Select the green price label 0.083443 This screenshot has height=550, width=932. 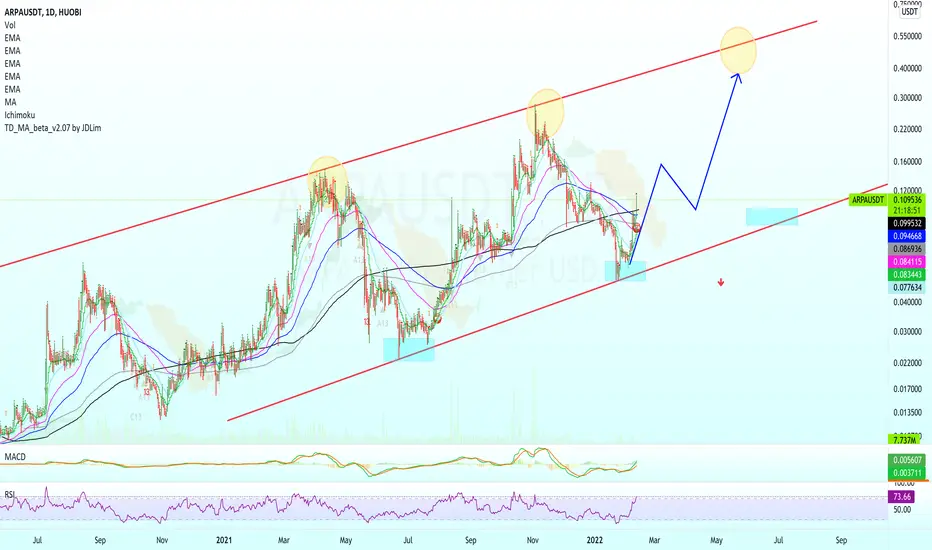pos(907,275)
